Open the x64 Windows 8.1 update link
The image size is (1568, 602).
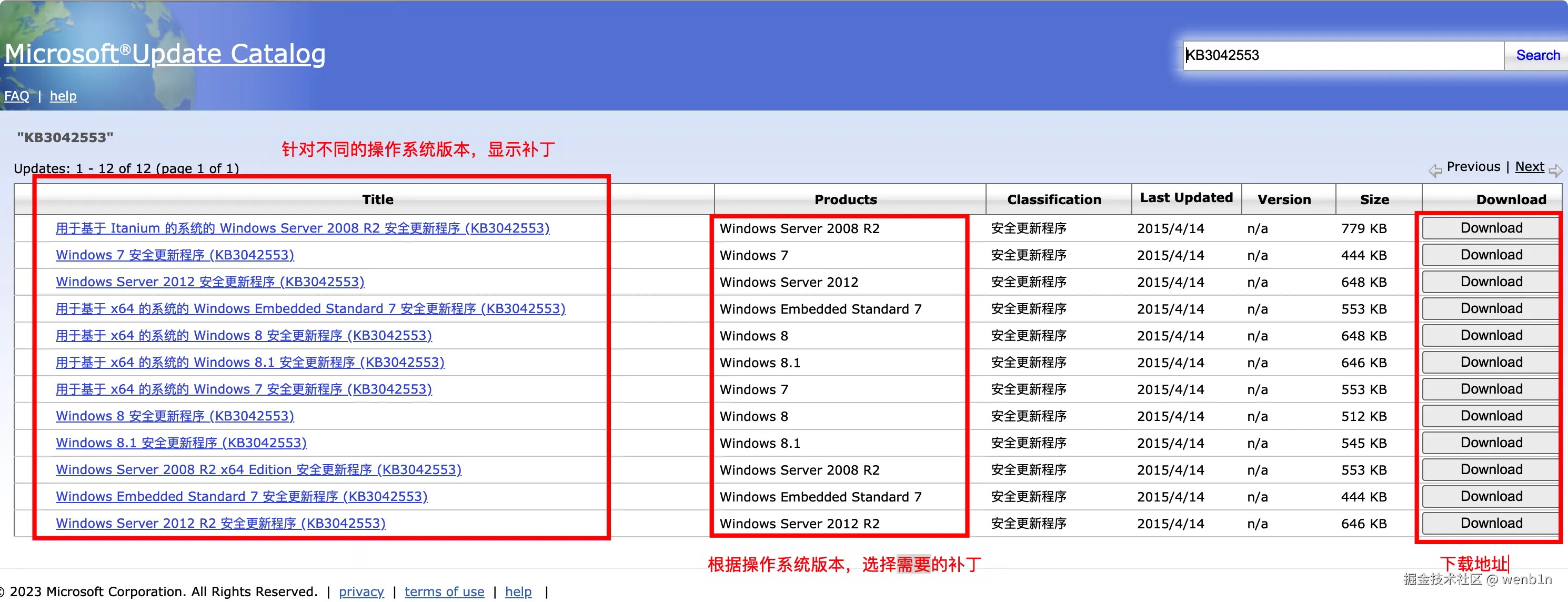pos(249,362)
